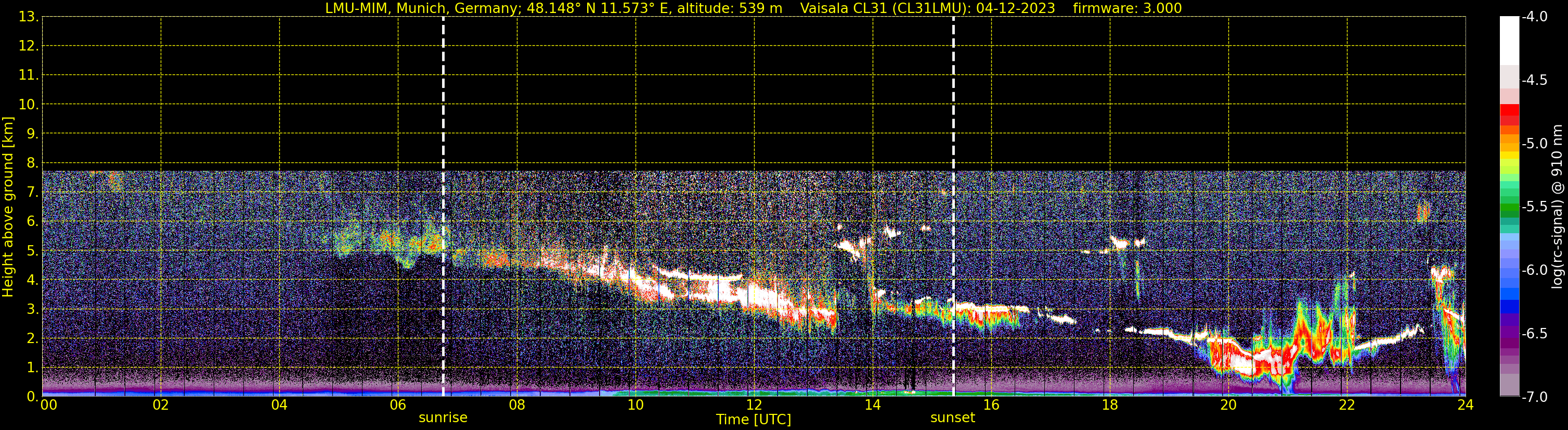Screen dimensions: 1568x430
Task: Click the "log(rc-signal) @ 910 nm" colorbar title
Action: [x=1557, y=207]
